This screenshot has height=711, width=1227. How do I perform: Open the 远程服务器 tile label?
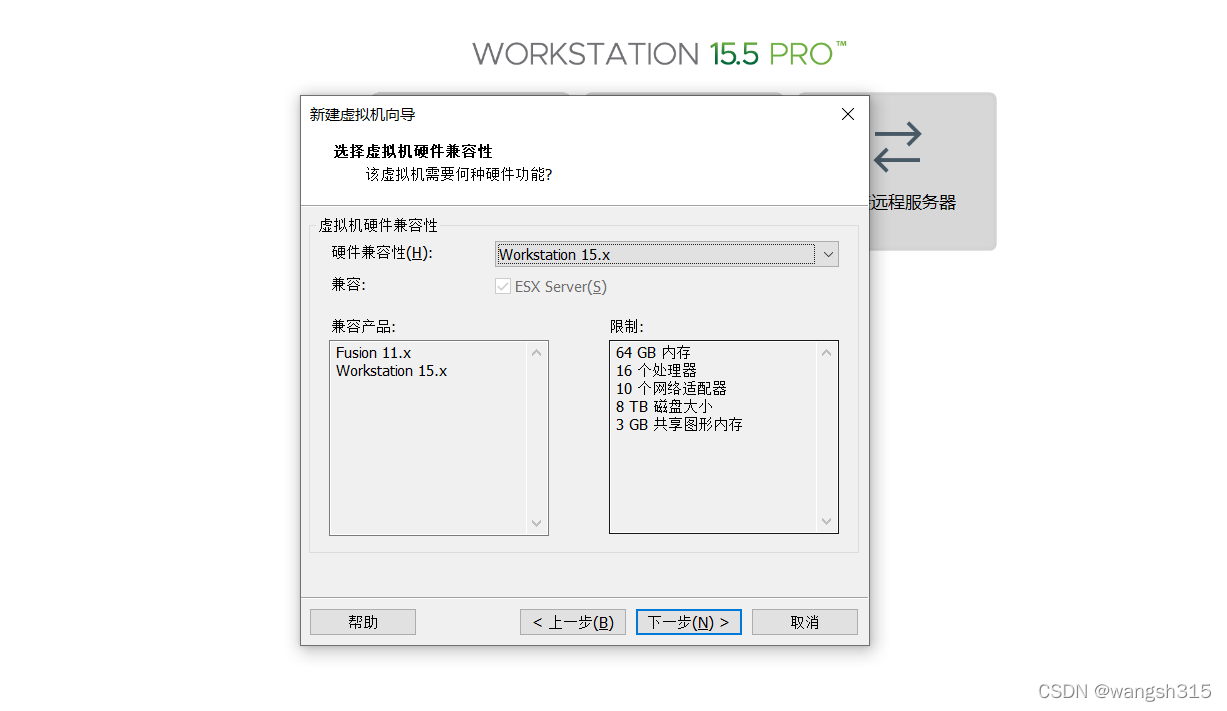pos(914,203)
